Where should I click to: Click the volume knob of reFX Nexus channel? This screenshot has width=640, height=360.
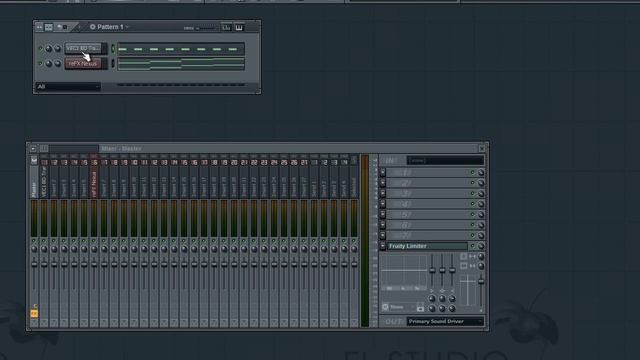58,64
